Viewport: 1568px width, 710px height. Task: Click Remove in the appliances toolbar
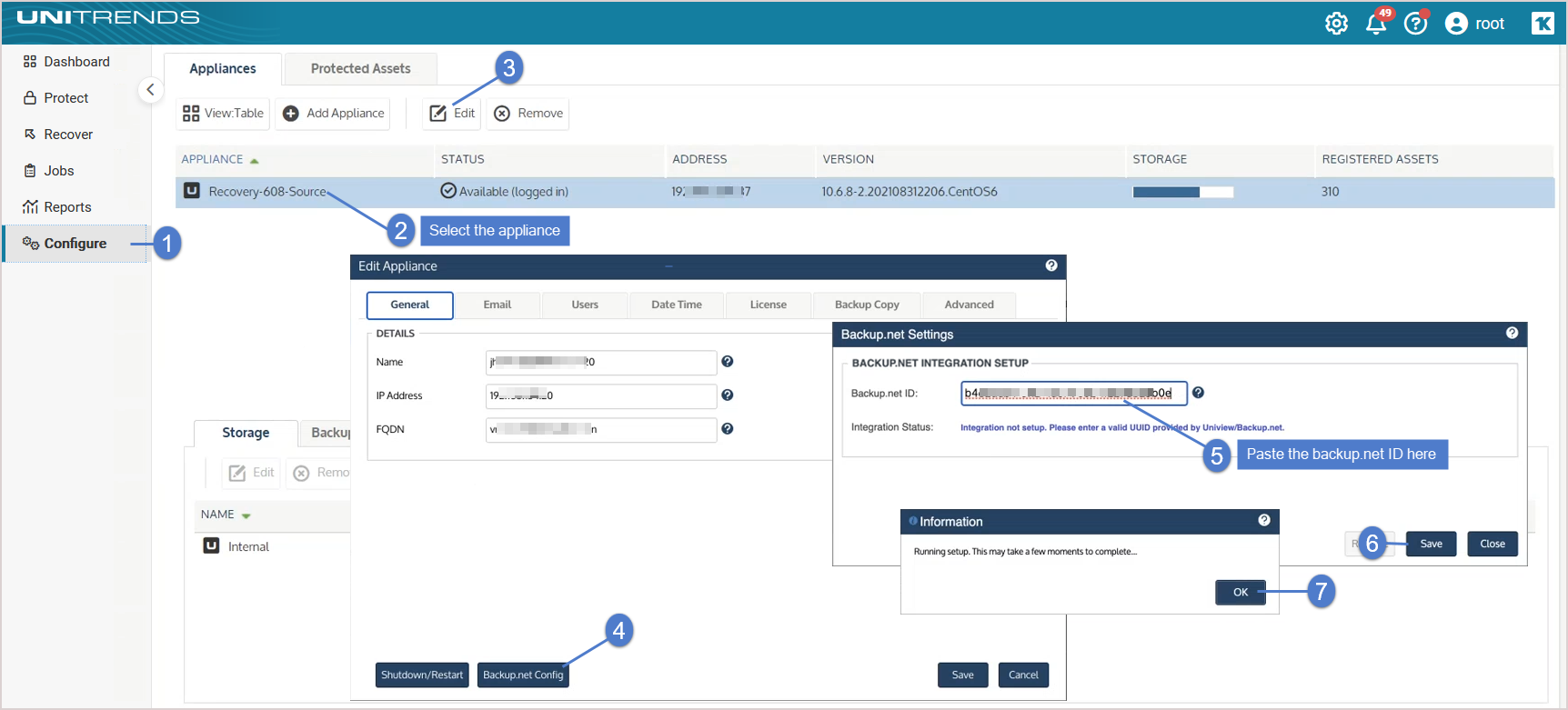point(529,114)
